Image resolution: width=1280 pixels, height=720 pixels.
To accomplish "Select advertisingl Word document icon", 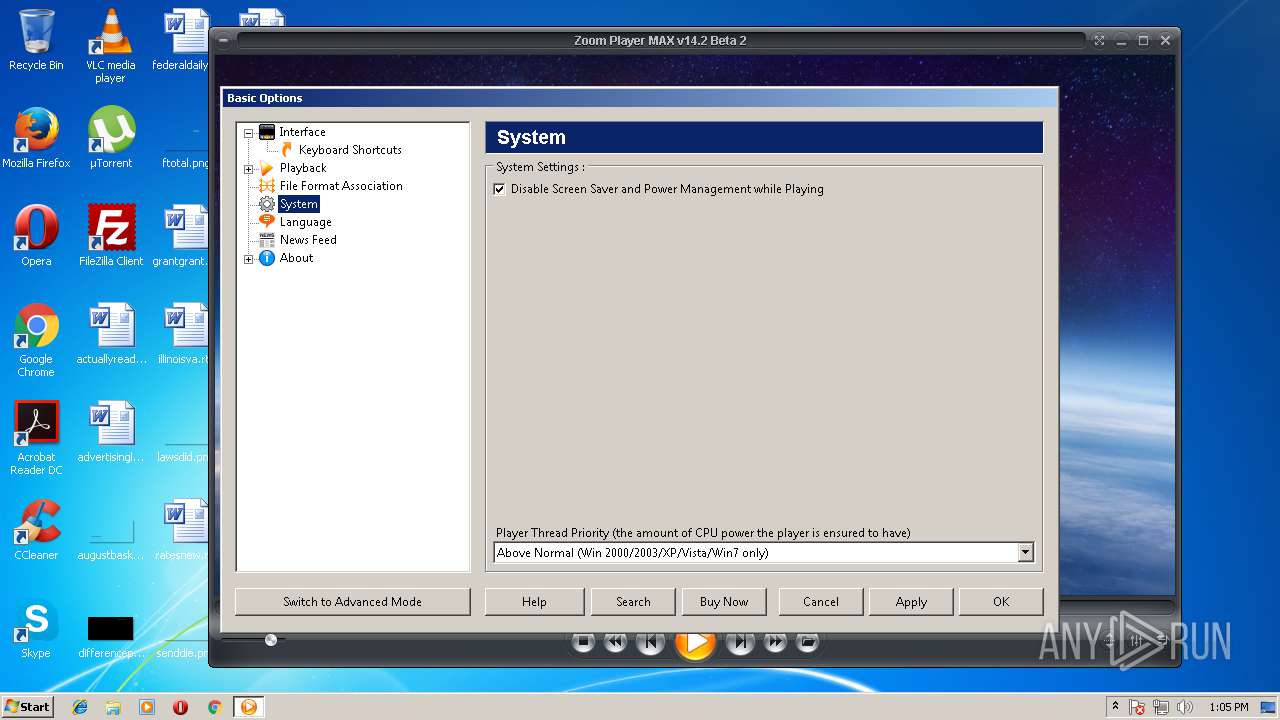I will (111, 432).
